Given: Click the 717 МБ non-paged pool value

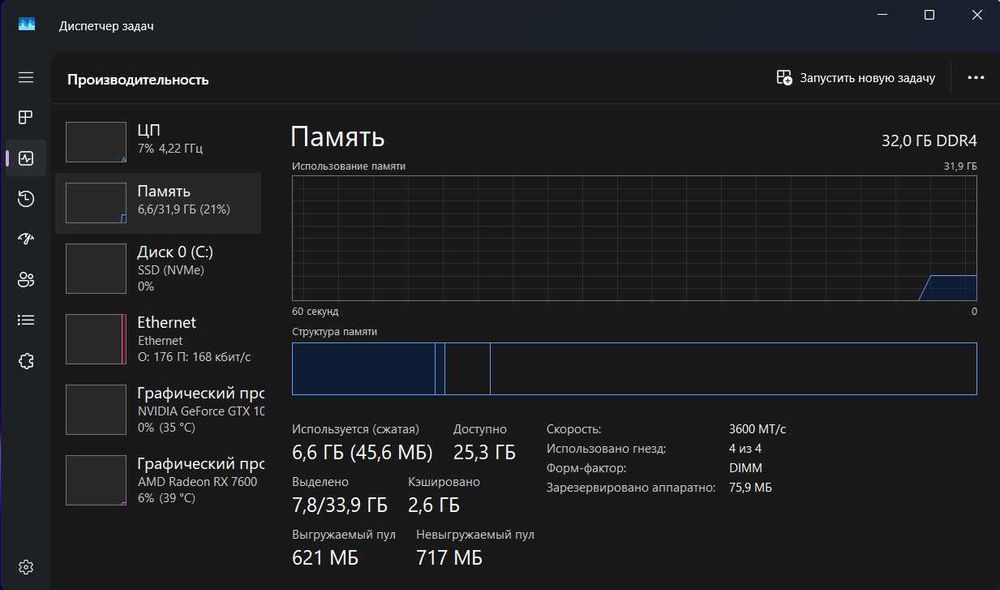Looking at the screenshot, I should 449,558.
